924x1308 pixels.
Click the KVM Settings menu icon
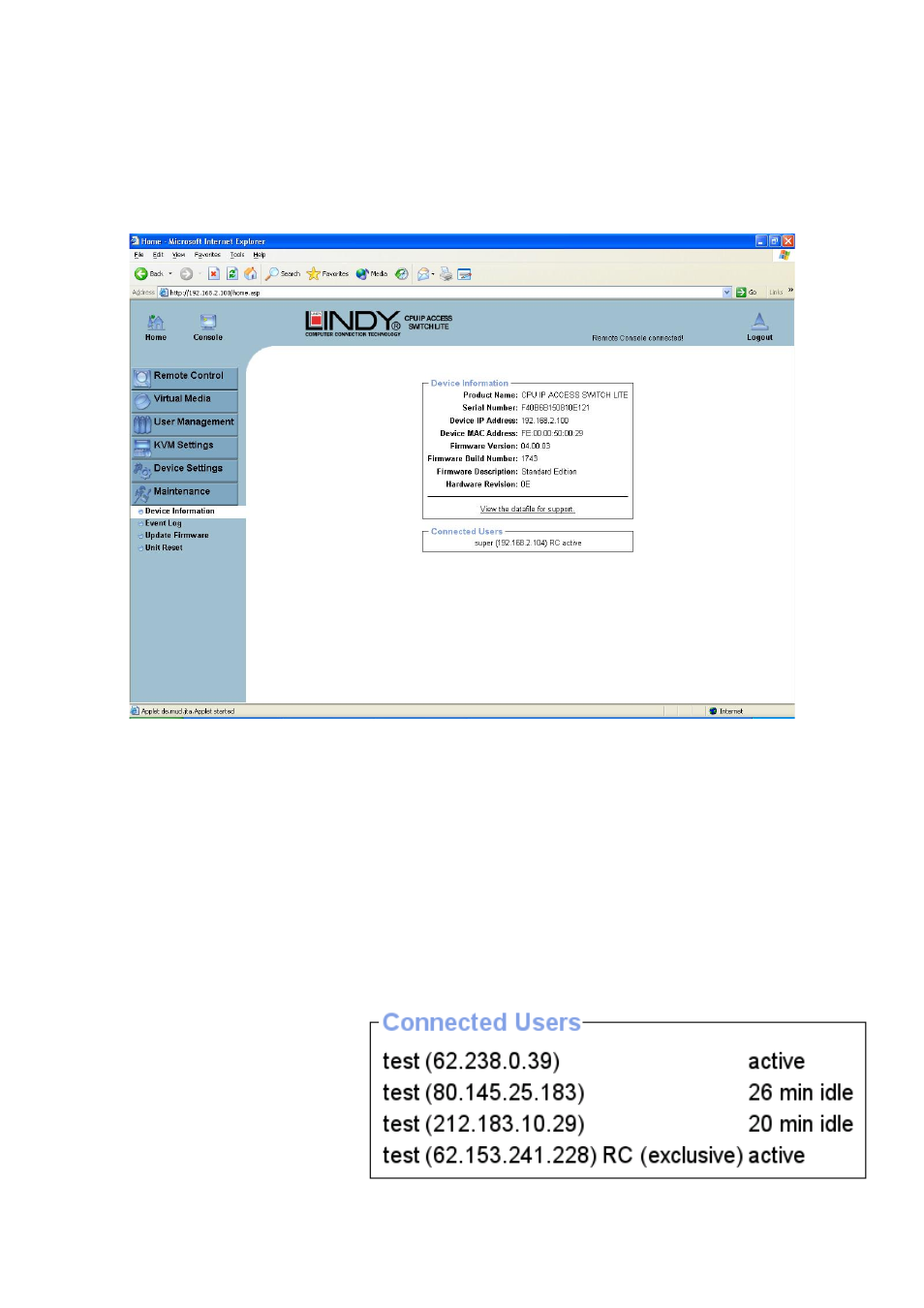point(141,447)
